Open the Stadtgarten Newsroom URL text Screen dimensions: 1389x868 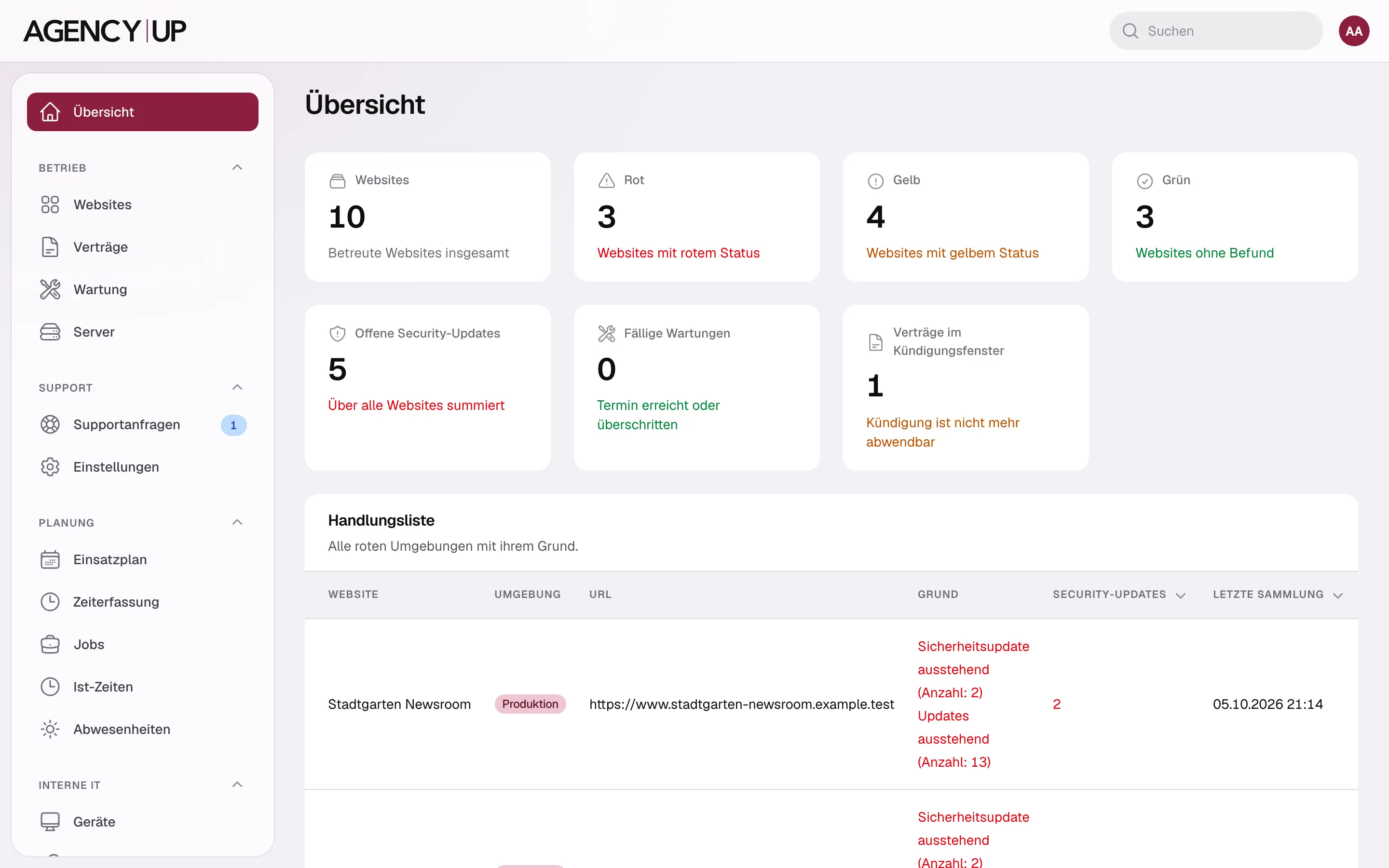742,705
